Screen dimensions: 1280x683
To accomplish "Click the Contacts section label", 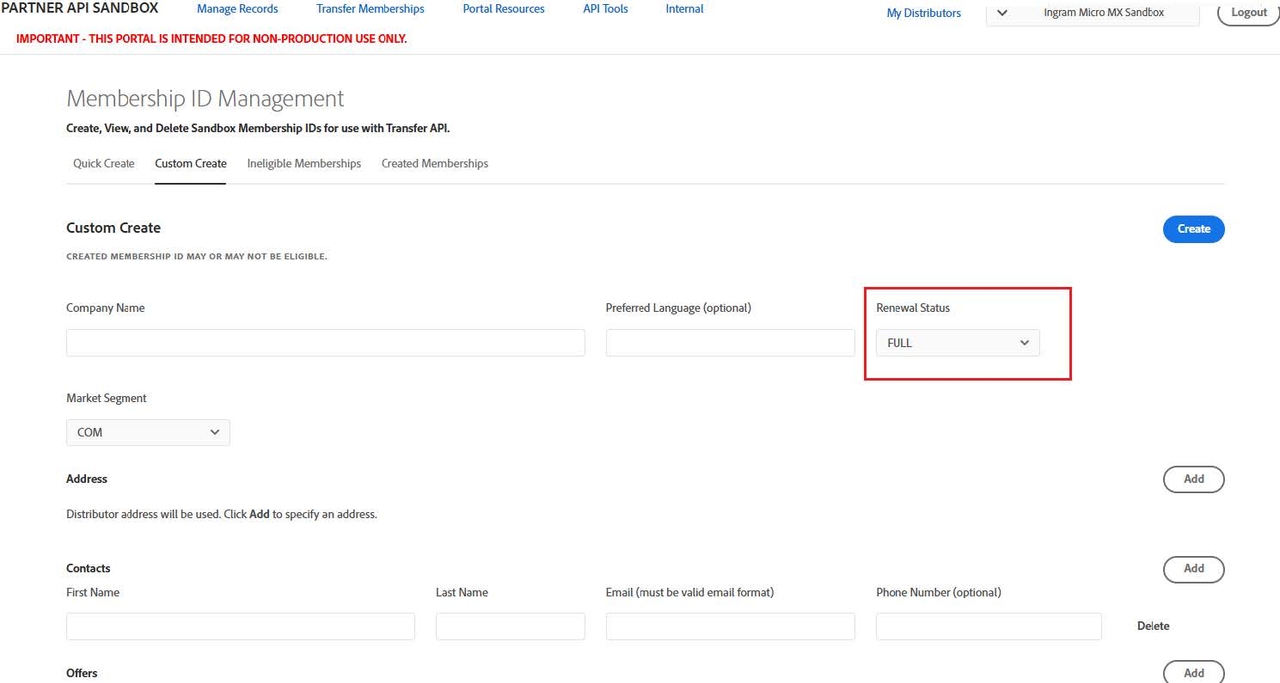I will (88, 568).
